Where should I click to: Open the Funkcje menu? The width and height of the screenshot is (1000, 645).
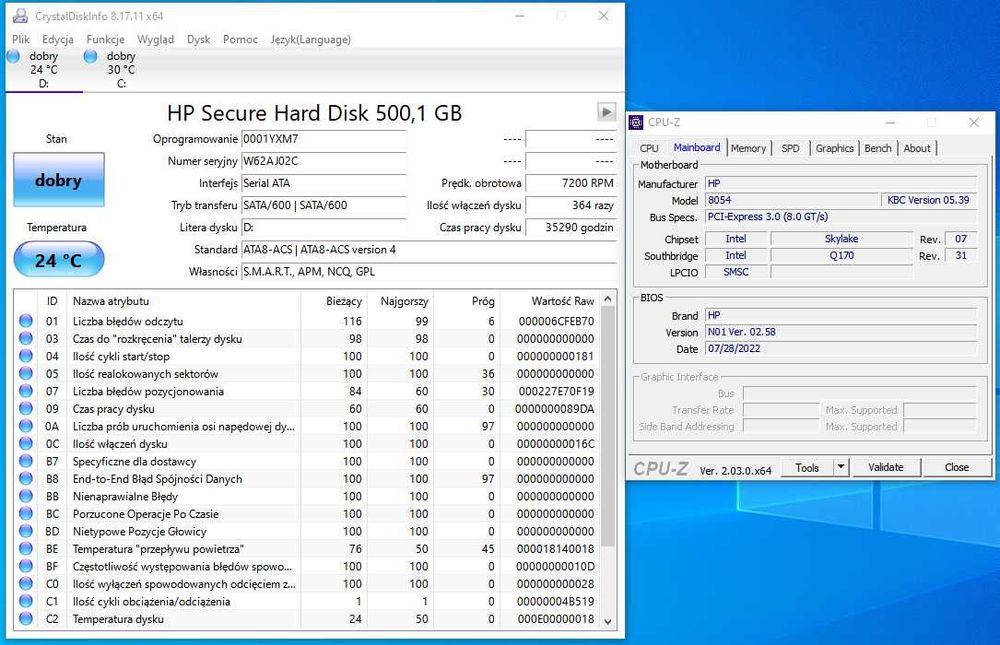click(105, 39)
